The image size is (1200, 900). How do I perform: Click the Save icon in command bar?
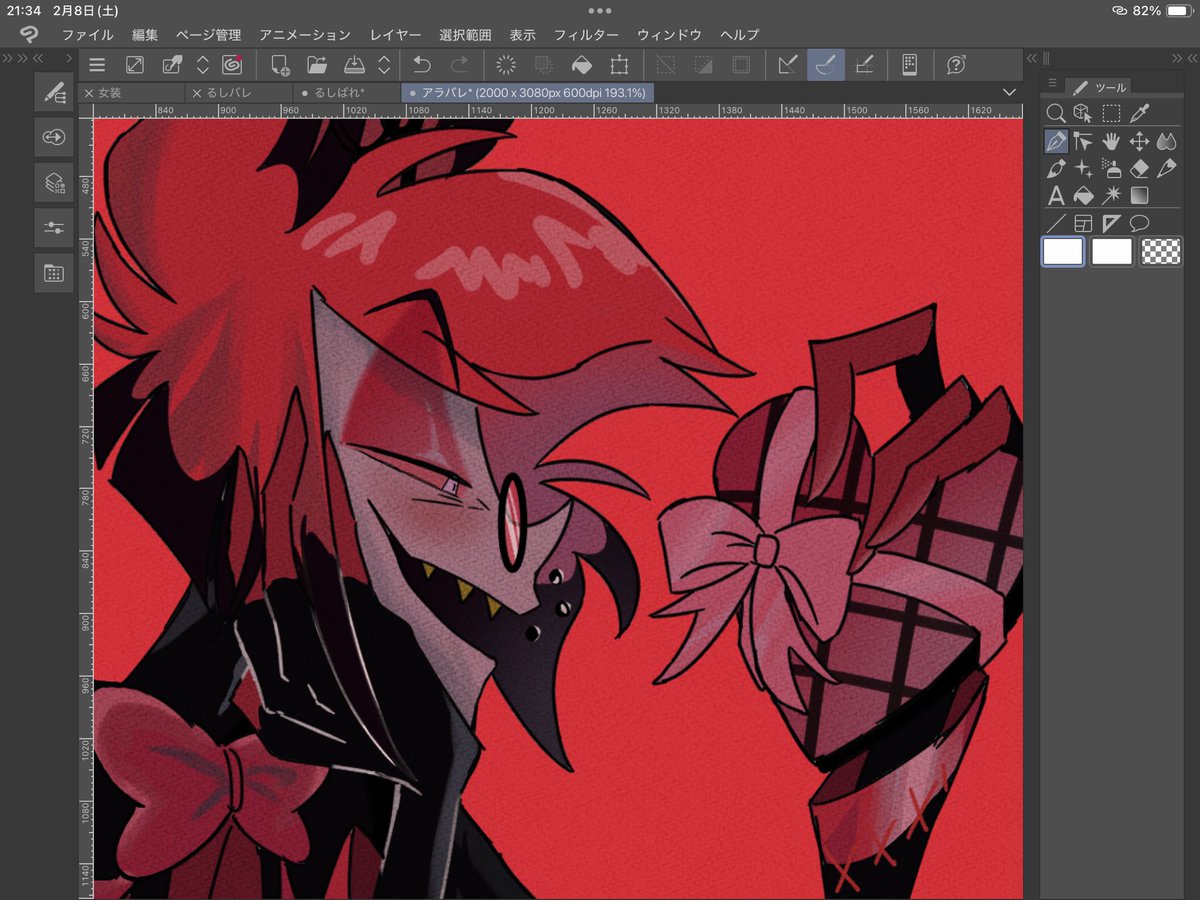click(354, 65)
